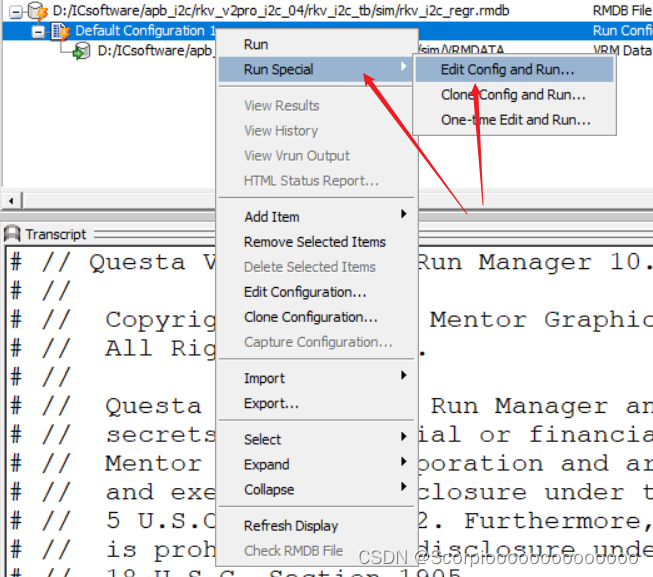Image resolution: width=653 pixels, height=577 pixels.
Task: Click the Run Special submenu arrow
Action: click(x=403, y=66)
